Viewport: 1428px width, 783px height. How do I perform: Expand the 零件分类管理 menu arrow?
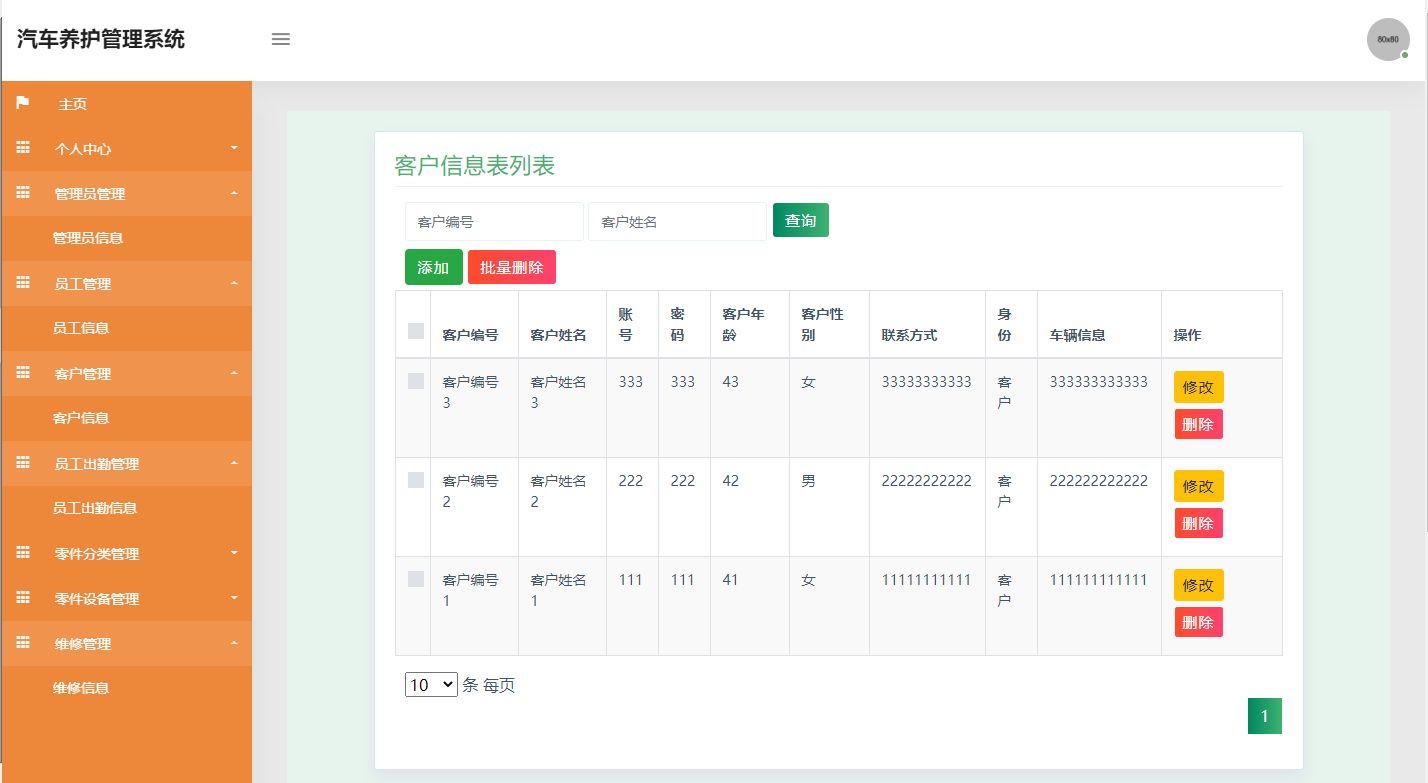[x=234, y=553]
